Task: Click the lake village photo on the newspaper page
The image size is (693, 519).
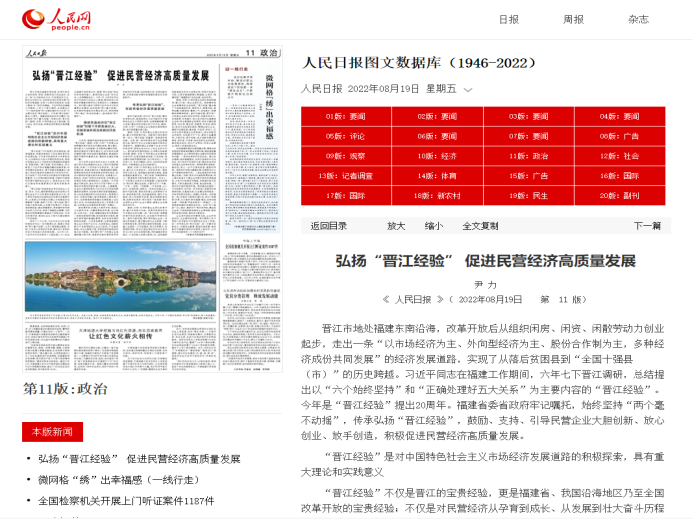Action: click(121, 276)
